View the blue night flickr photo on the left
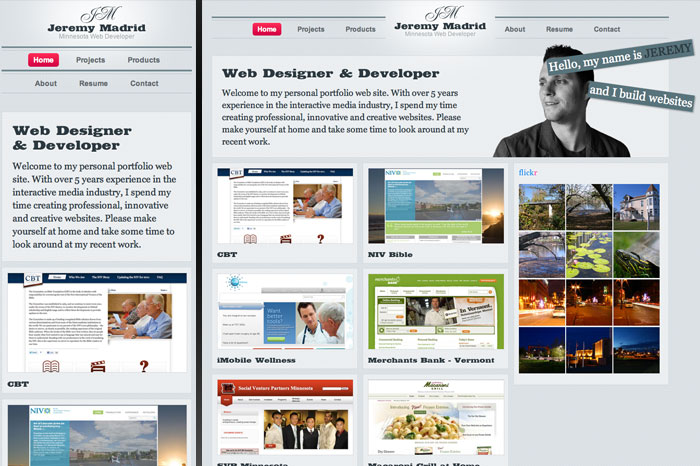The height and width of the screenshot is (466, 700). [542, 350]
